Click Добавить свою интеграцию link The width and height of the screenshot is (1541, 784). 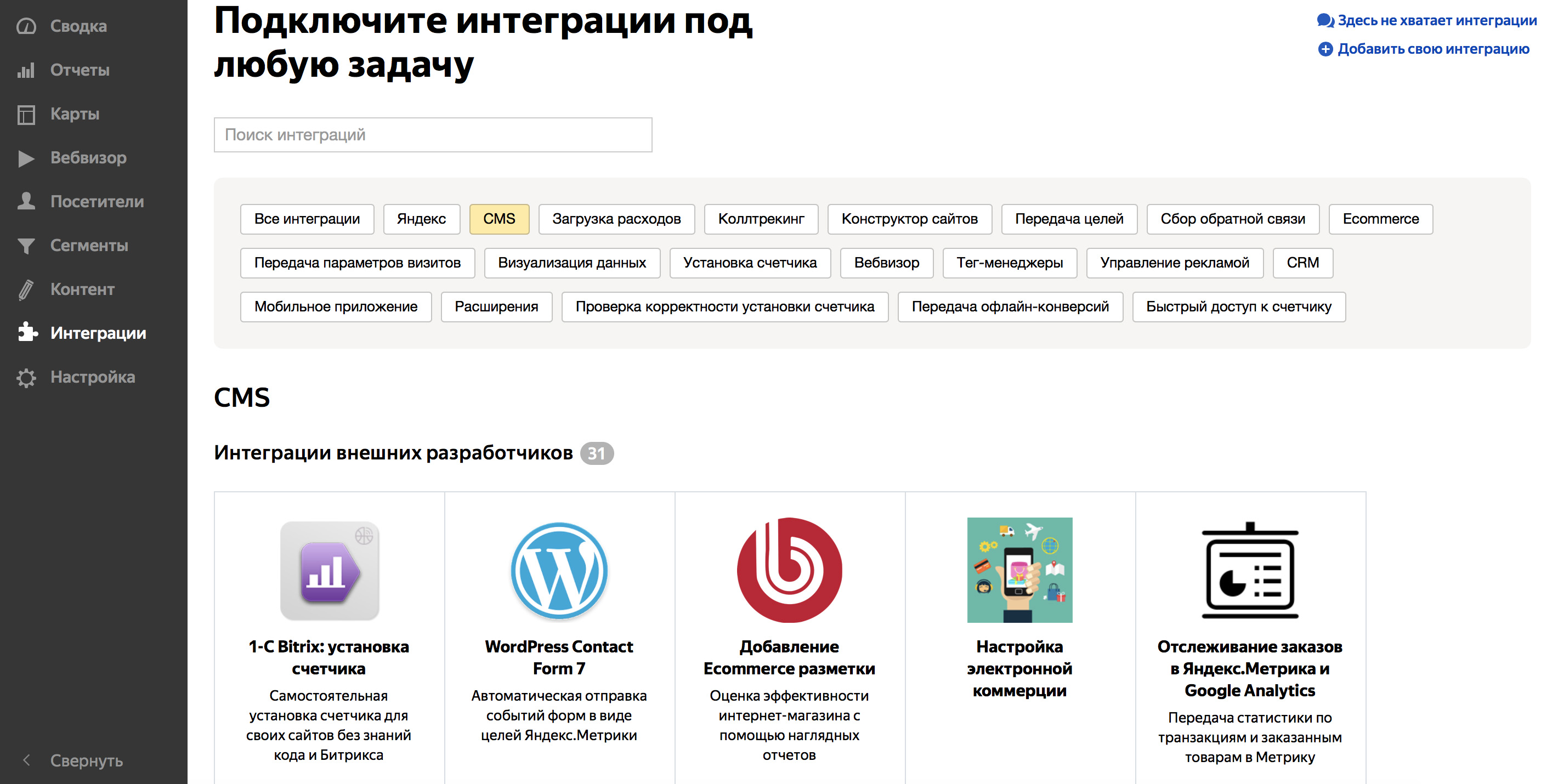[1434, 49]
